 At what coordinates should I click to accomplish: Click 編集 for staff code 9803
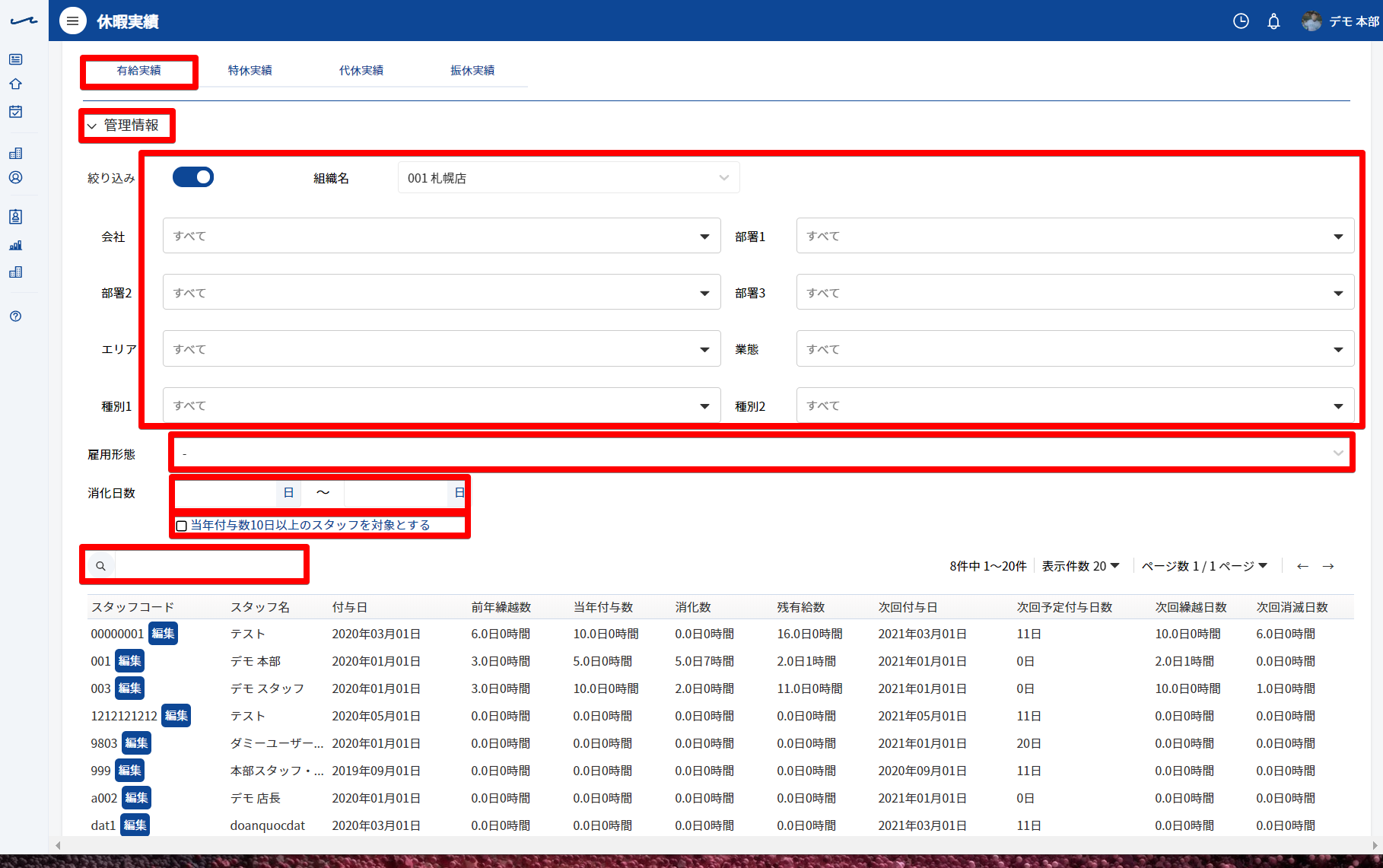tap(136, 743)
